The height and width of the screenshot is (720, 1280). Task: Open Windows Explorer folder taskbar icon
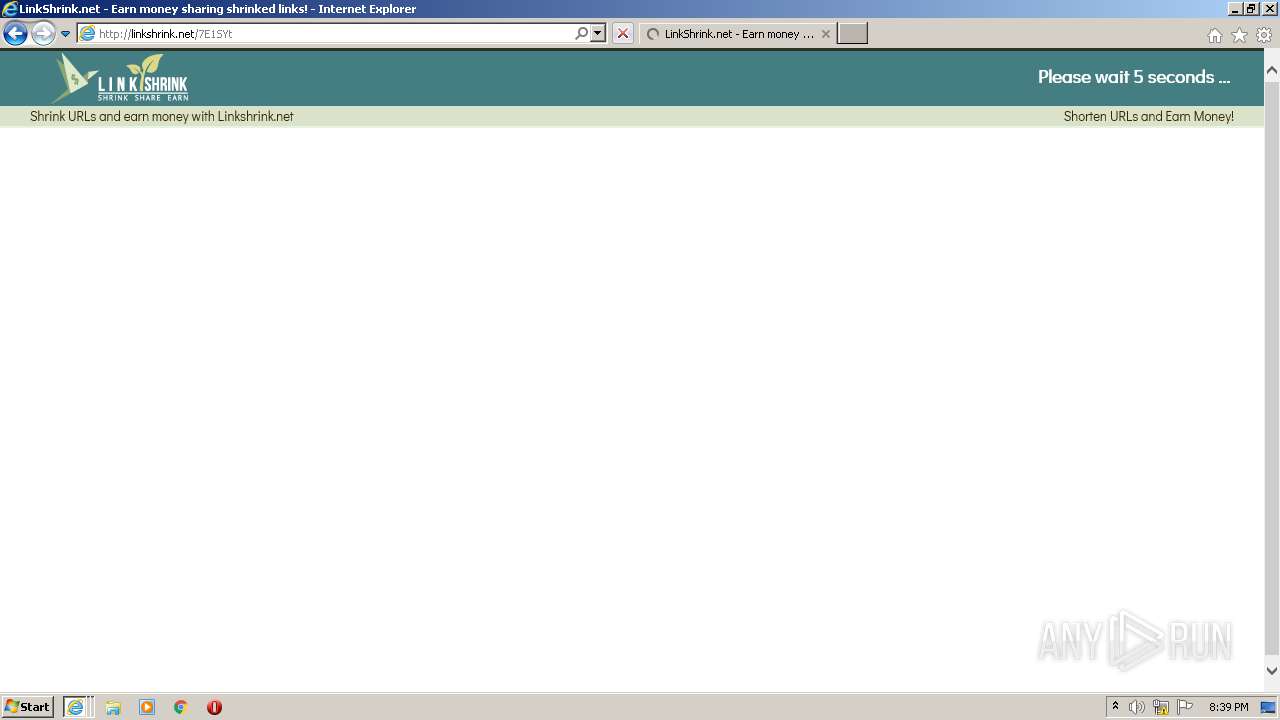[113, 707]
